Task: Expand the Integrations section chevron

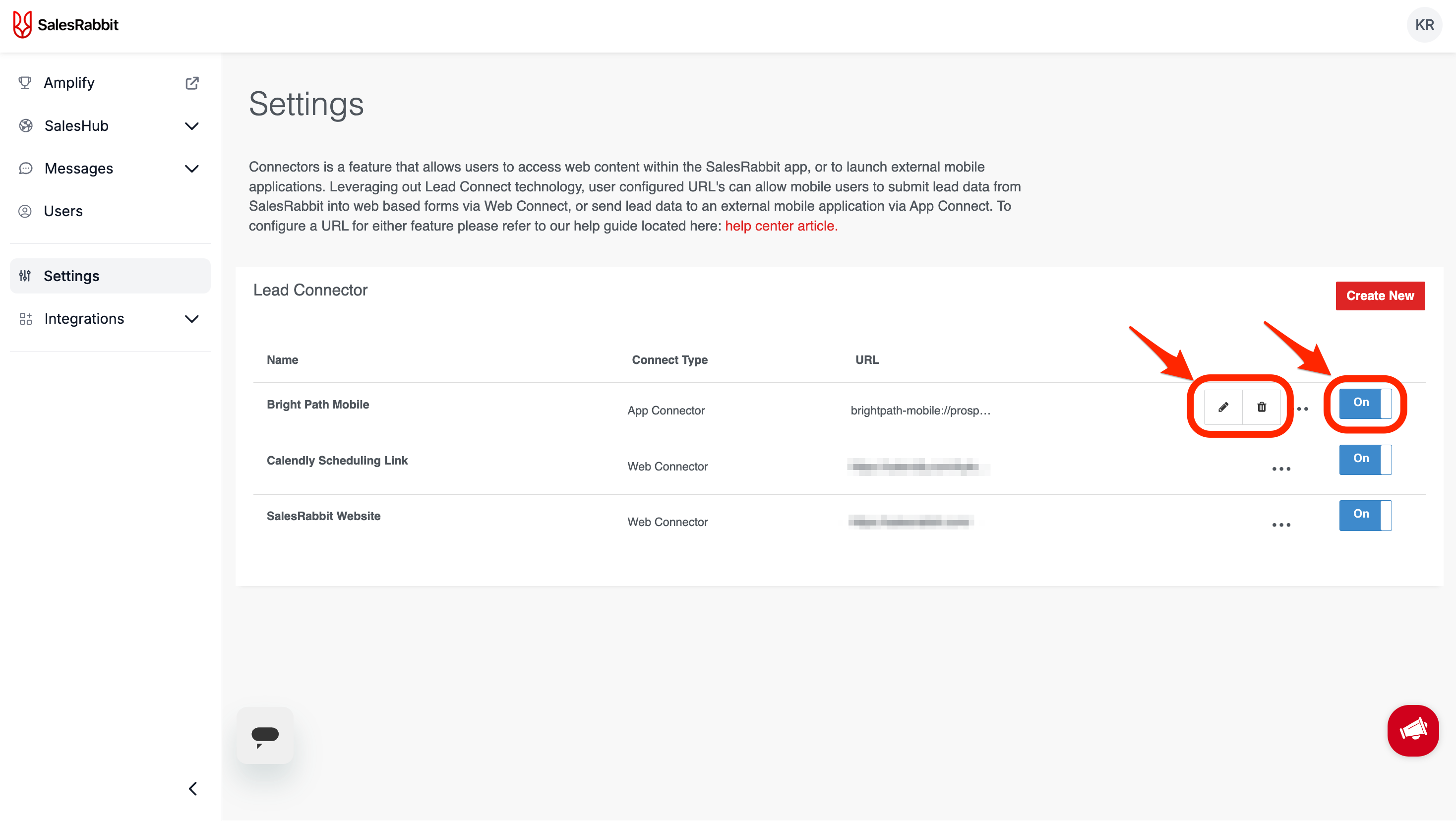Action: click(x=192, y=319)
